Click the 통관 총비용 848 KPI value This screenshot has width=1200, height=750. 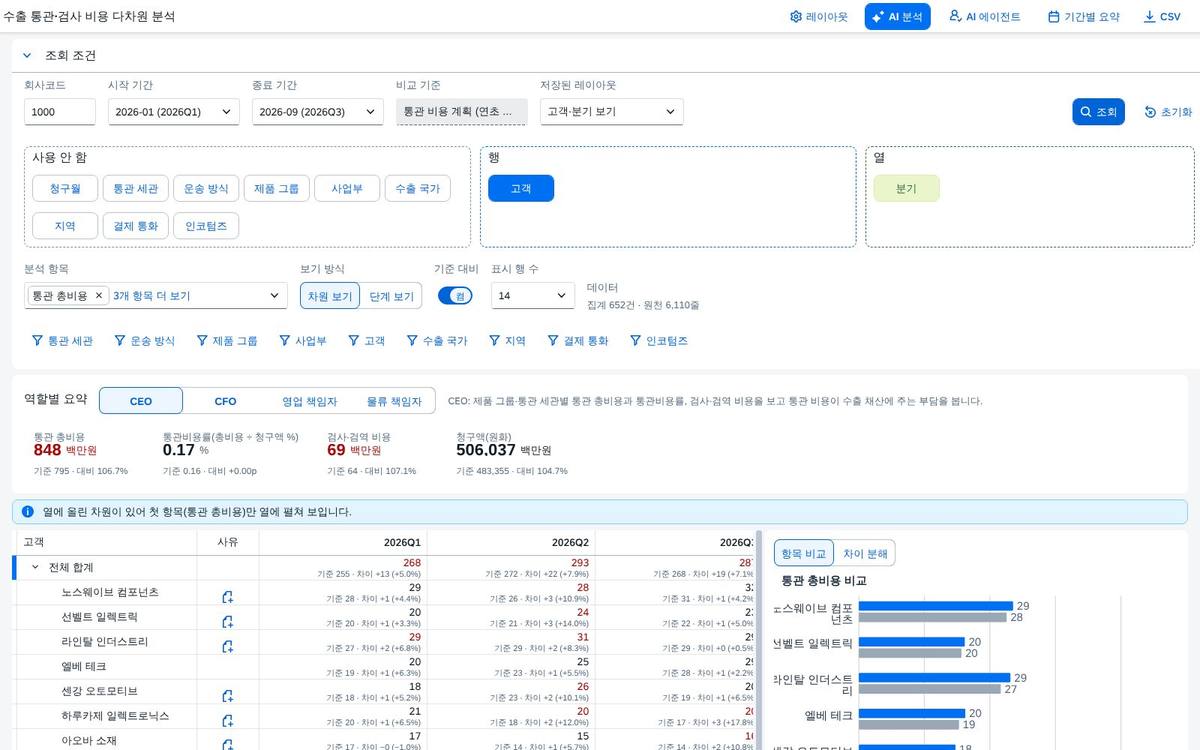(48, 450)
